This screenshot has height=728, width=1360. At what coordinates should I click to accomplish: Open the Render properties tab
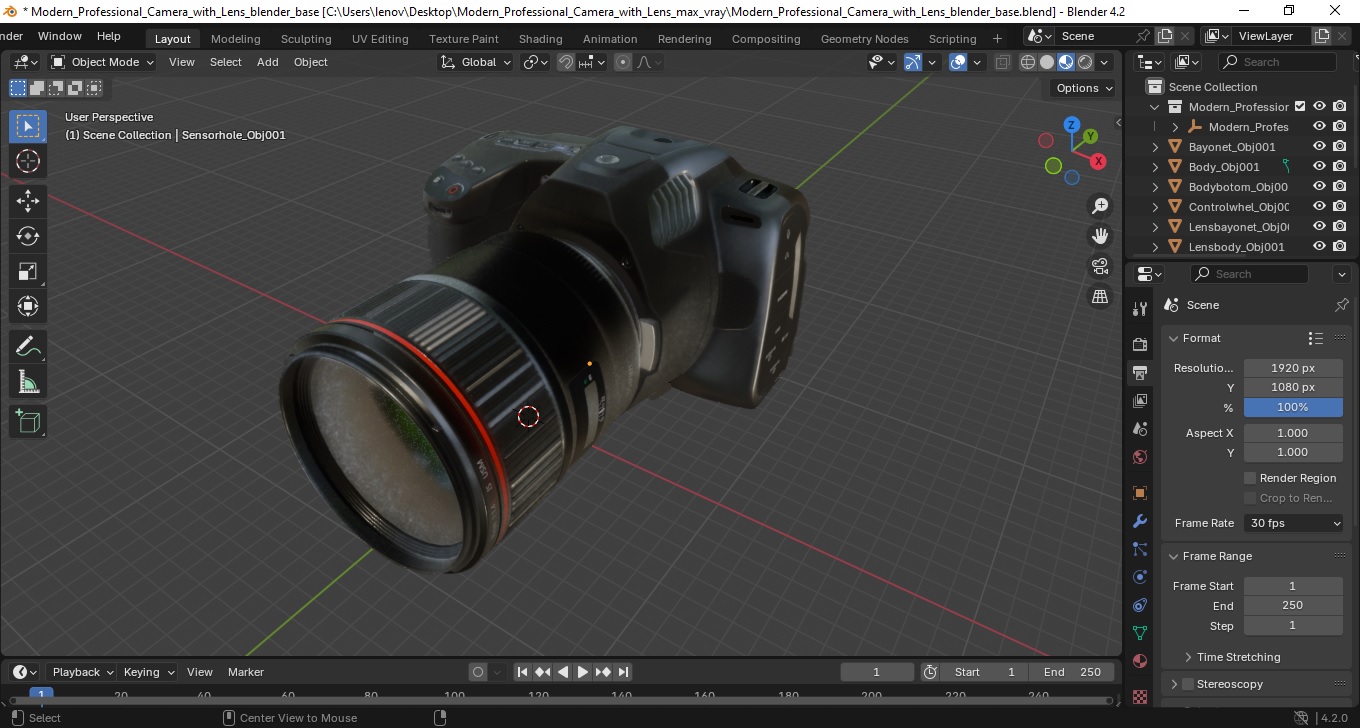point(1139,344)
